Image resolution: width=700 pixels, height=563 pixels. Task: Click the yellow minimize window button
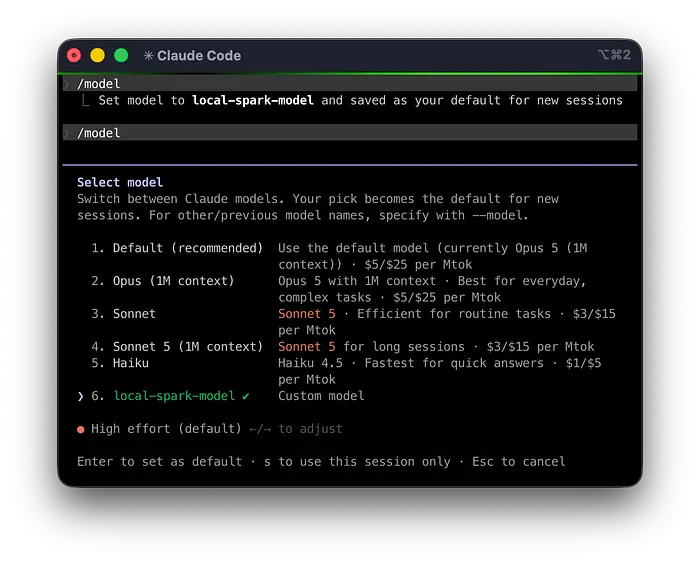click(97, 55)
